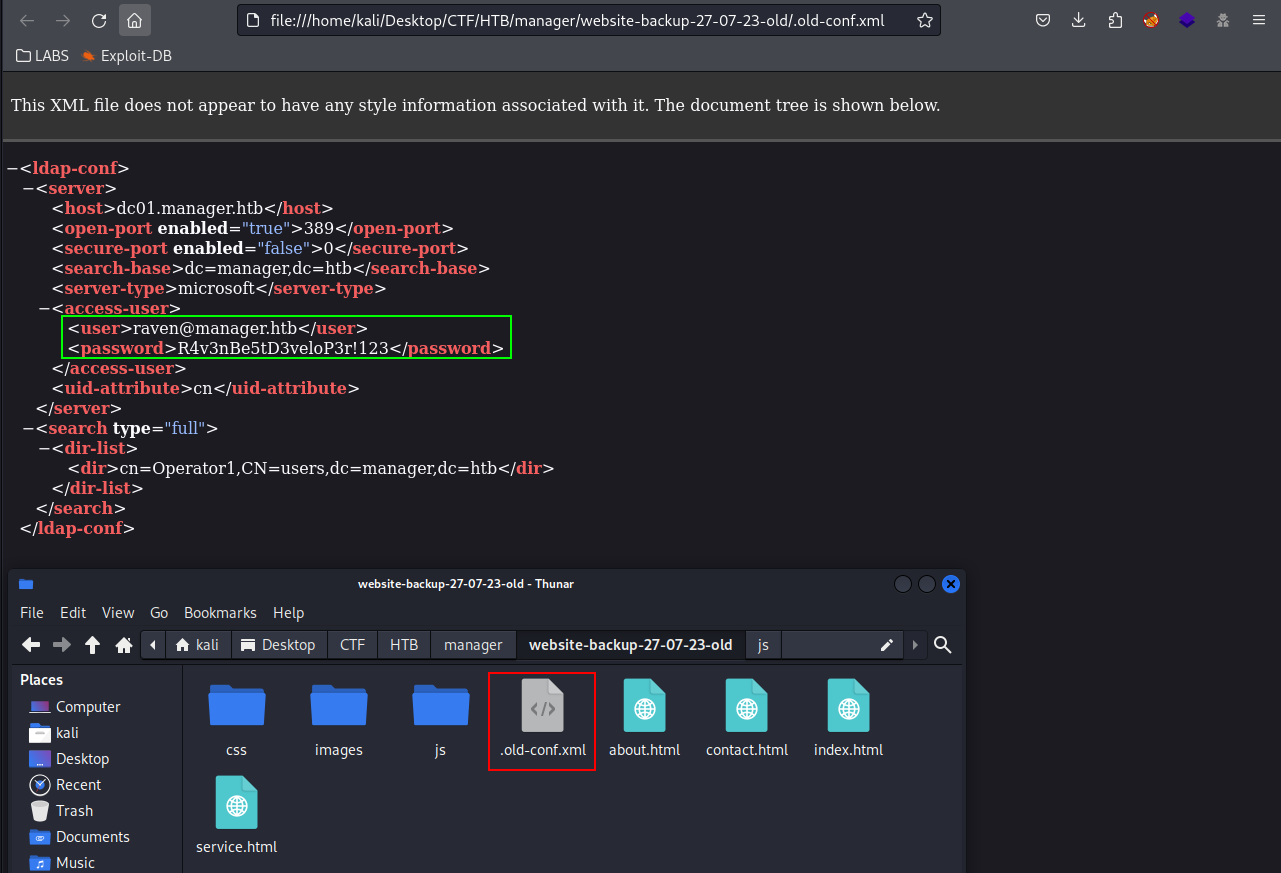Image resolution: width=1281 pixels, height=873 pixels.
Task: Select index.html file
Action: coord(848,718)
